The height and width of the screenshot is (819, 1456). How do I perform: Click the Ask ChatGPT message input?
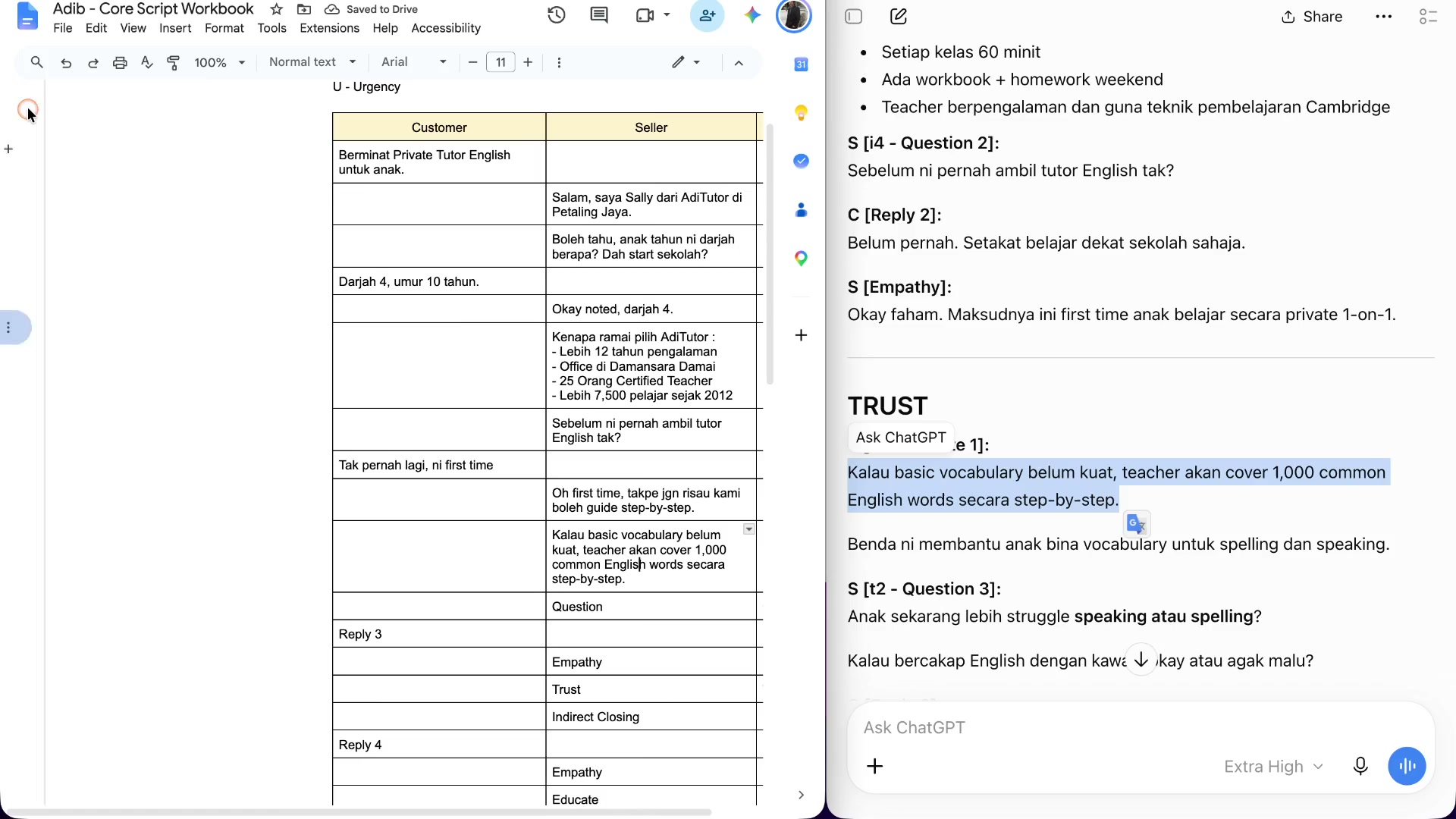[1141, 727]
